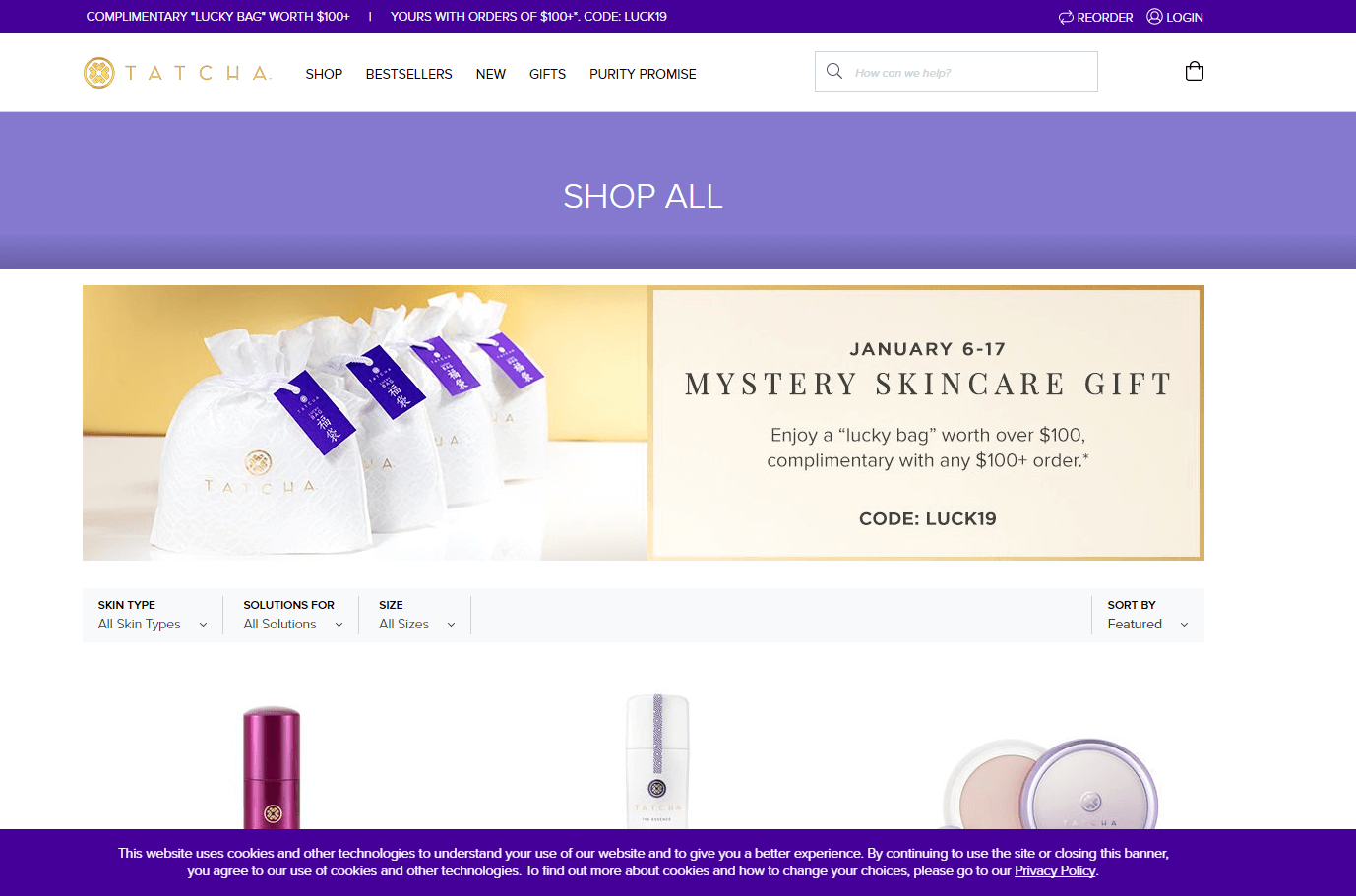Follow the Privacy Policy link
The height and width of the screenshot is (896, 1356).
pyautogui.click(x=1055, y=870)
